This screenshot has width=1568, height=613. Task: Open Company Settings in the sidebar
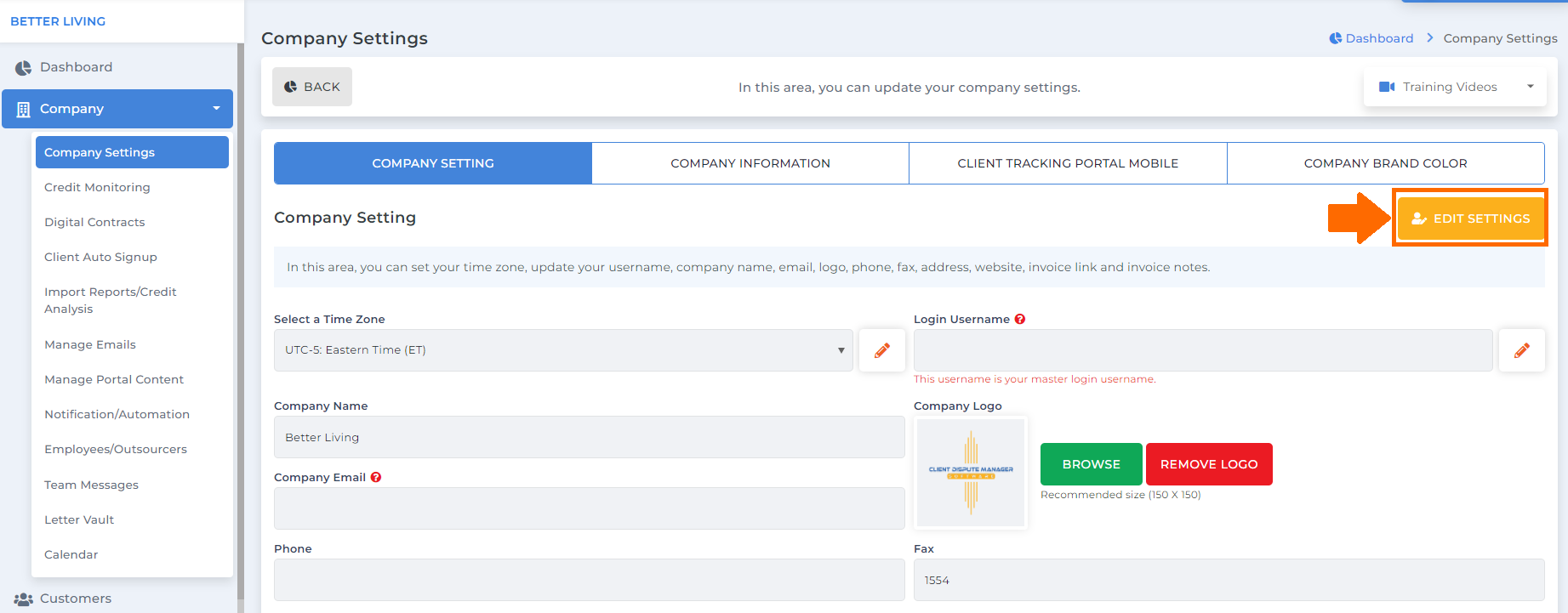[x=132, y=152]
